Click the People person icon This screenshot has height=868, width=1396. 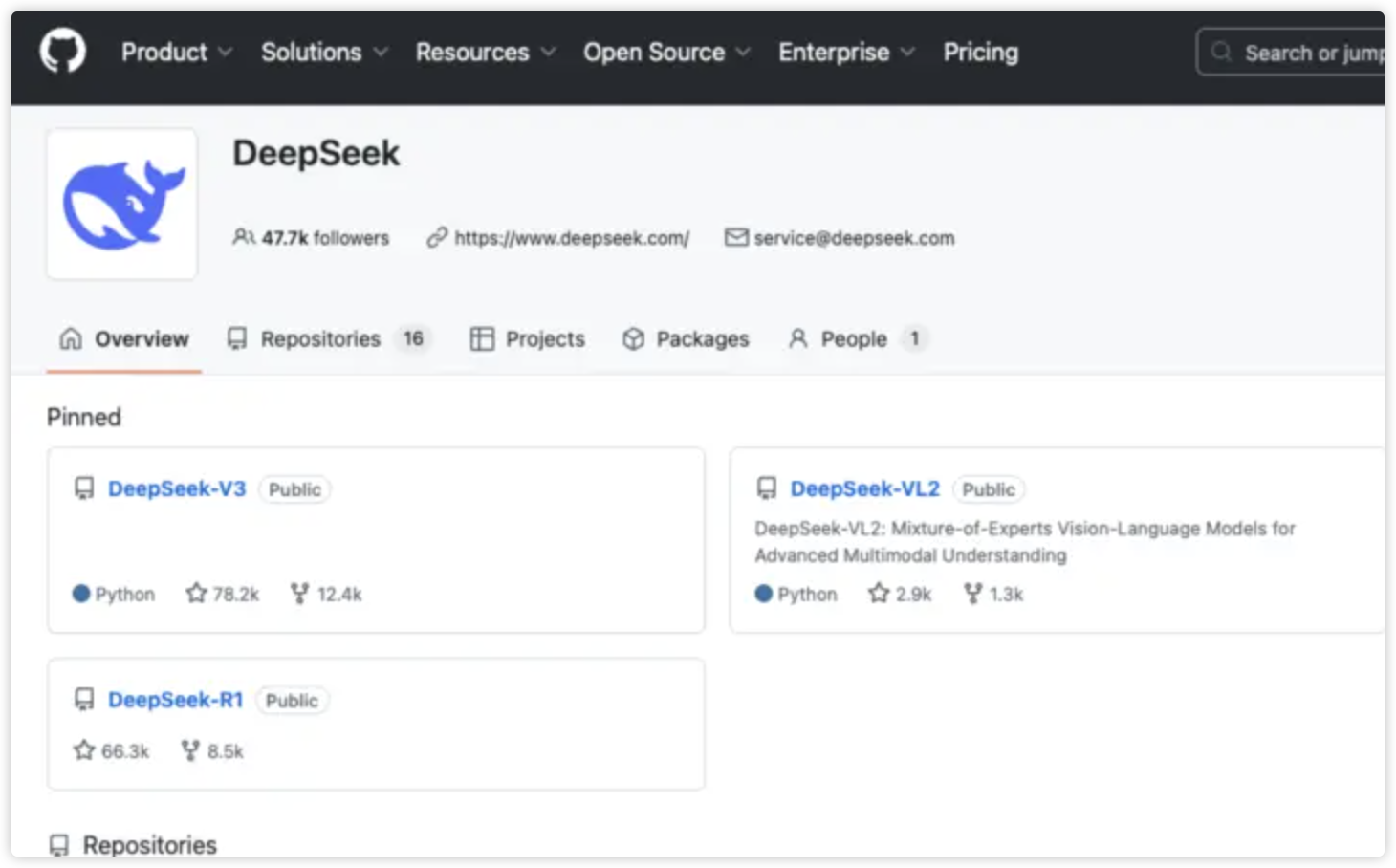pos(797,338)
